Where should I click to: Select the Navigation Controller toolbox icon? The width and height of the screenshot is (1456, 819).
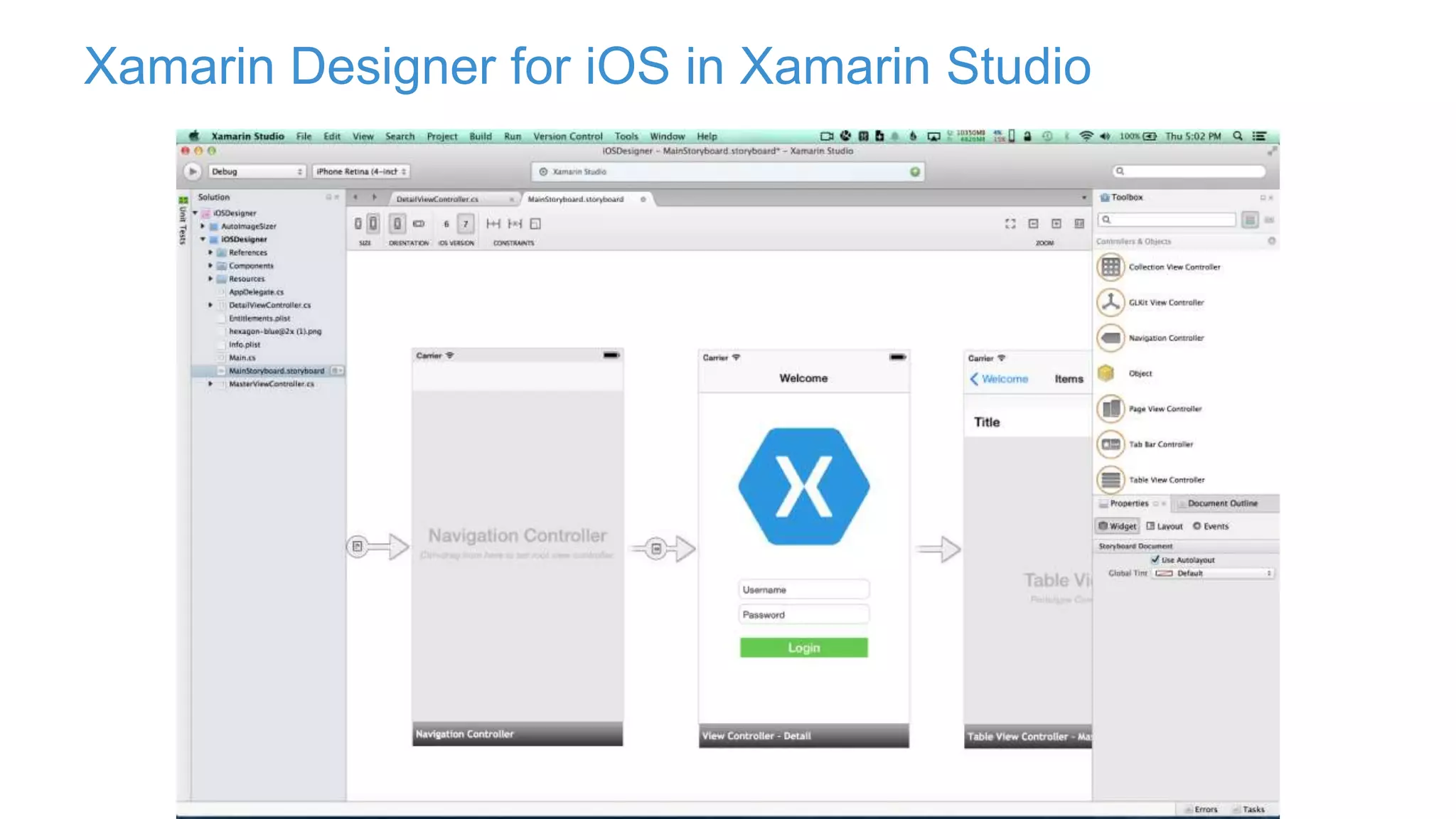pos(1110,338)
